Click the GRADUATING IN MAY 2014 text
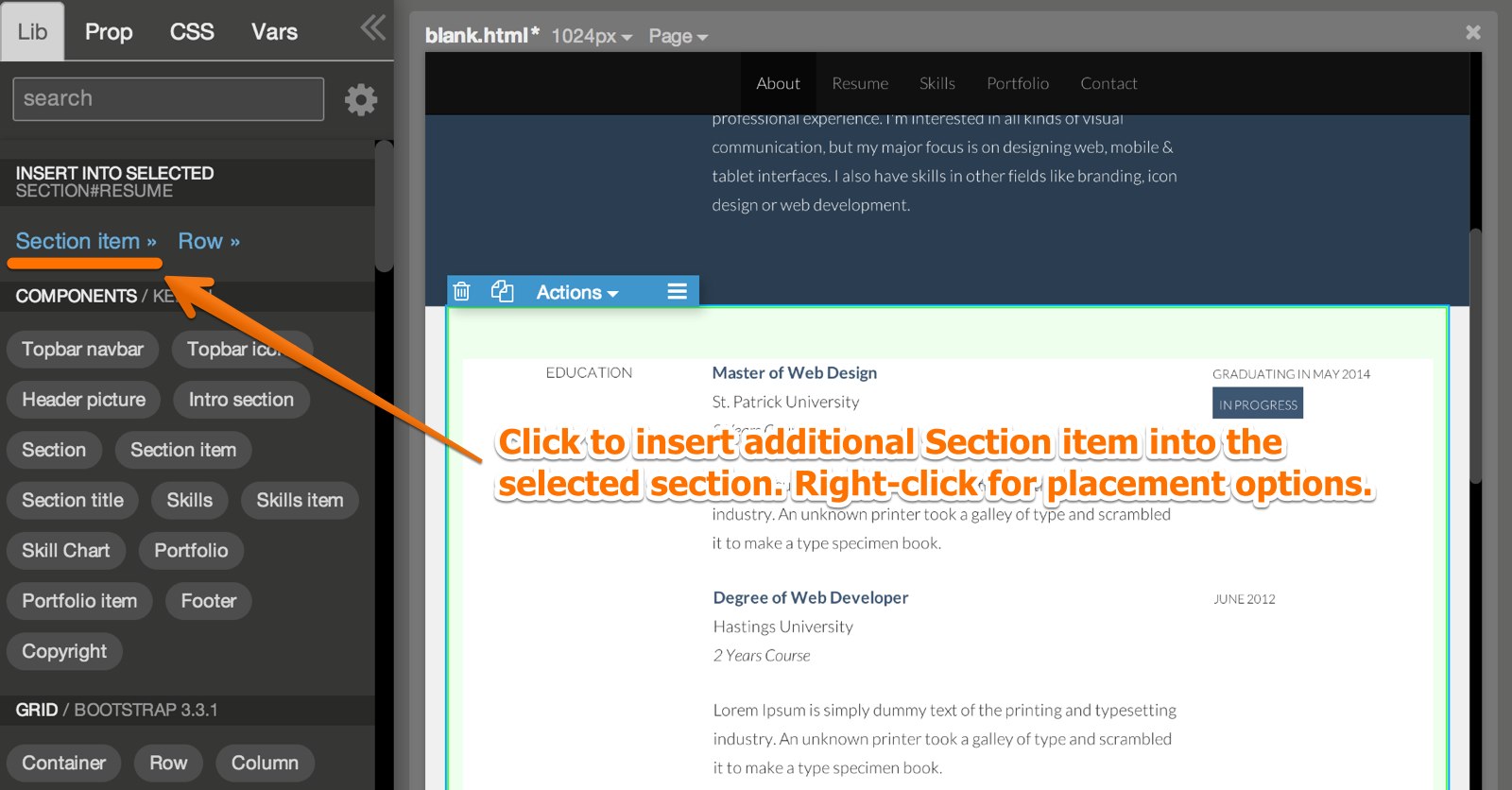1512x790 pixels. (x=1291, y=374)
